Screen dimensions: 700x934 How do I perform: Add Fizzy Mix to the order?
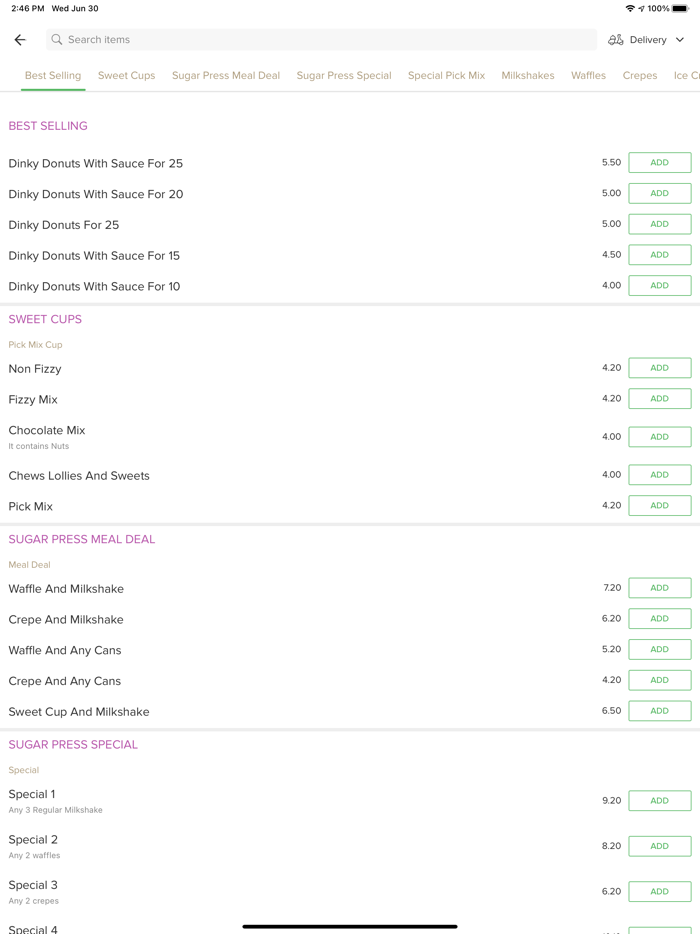[659, 399]
